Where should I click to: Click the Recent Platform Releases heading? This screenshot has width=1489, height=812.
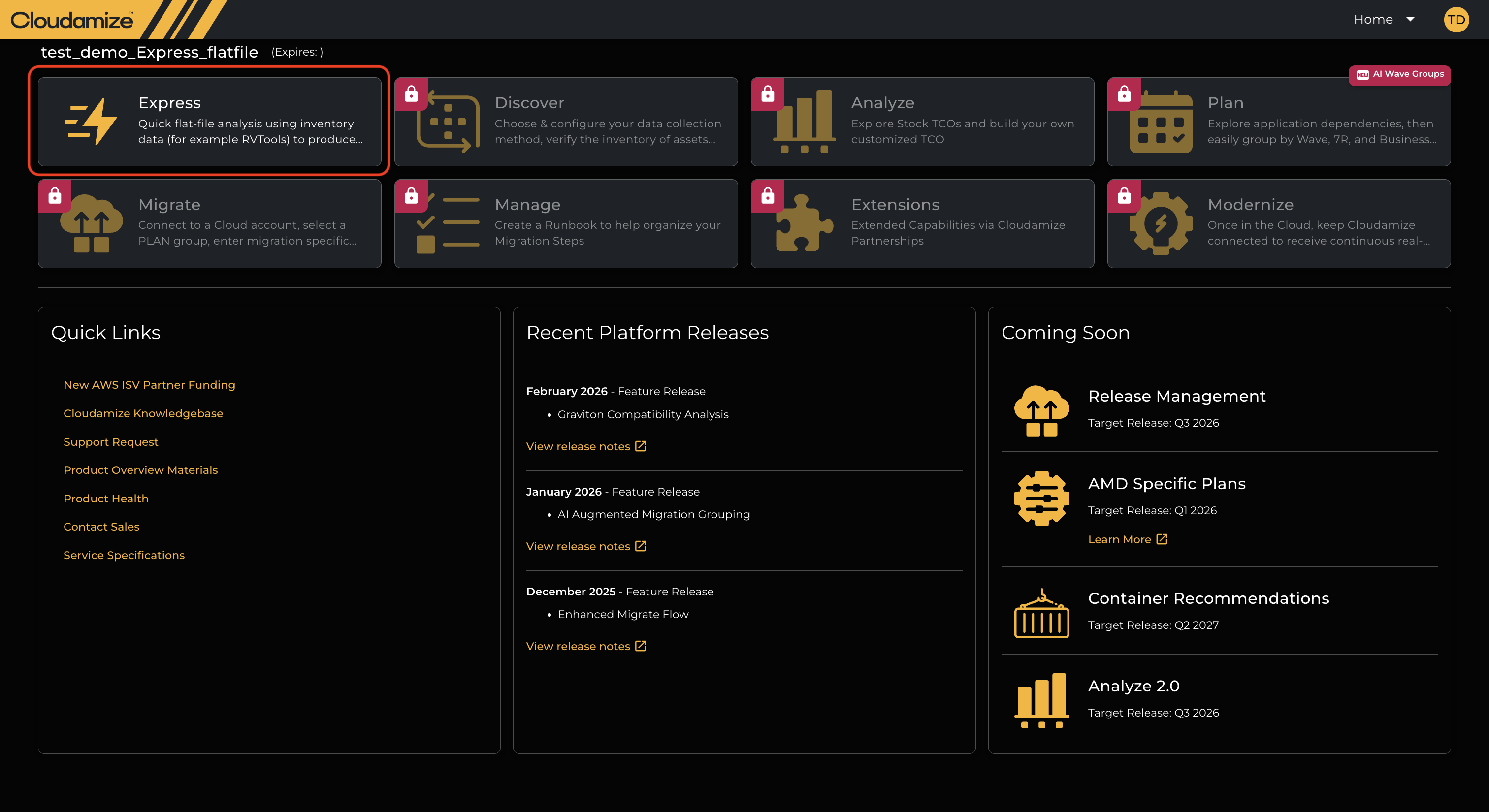[647, 333]
